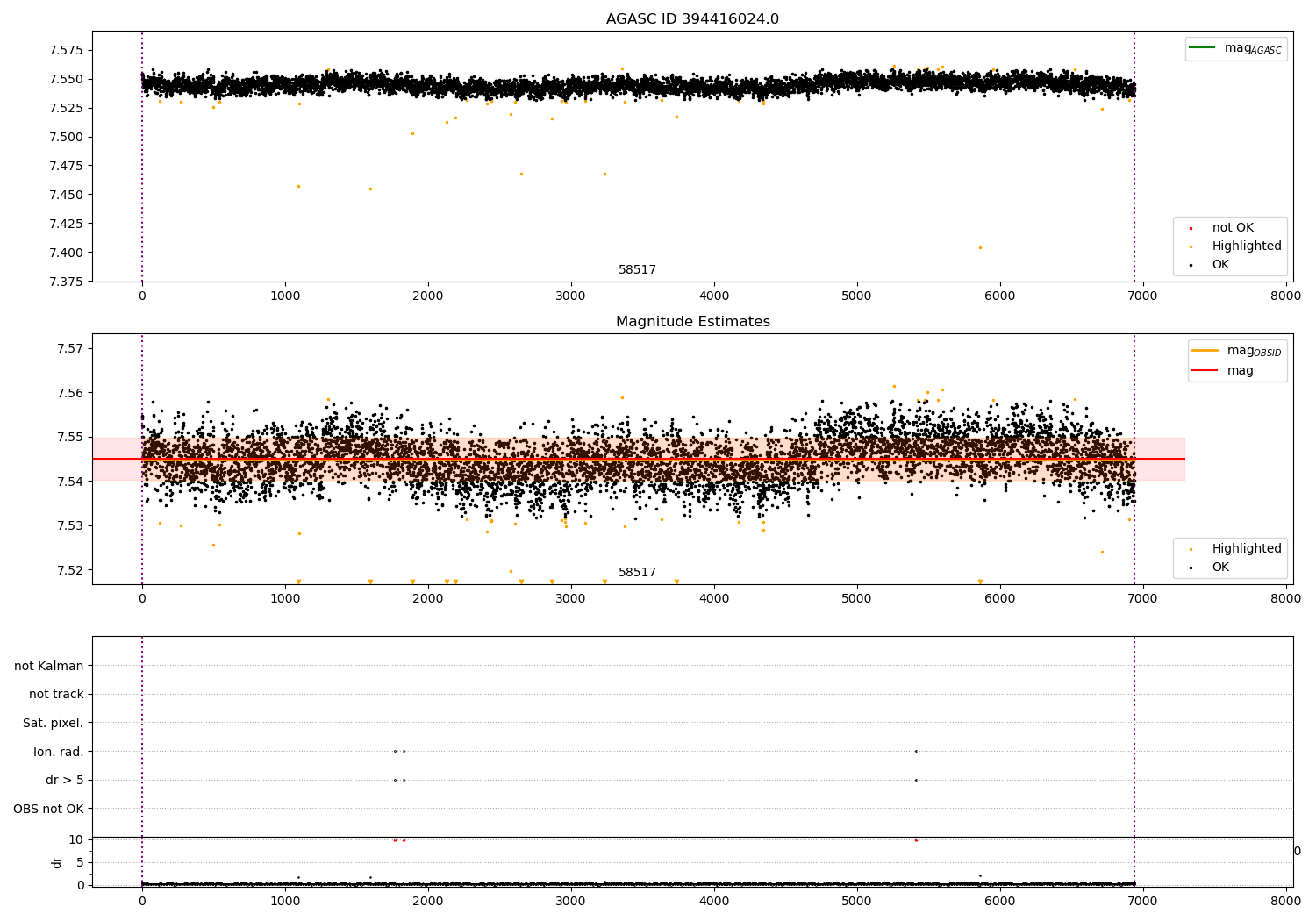Click the 'OBS not OK' row label
This screenshot has width=1316, height=921.
(x=49, y=809)
